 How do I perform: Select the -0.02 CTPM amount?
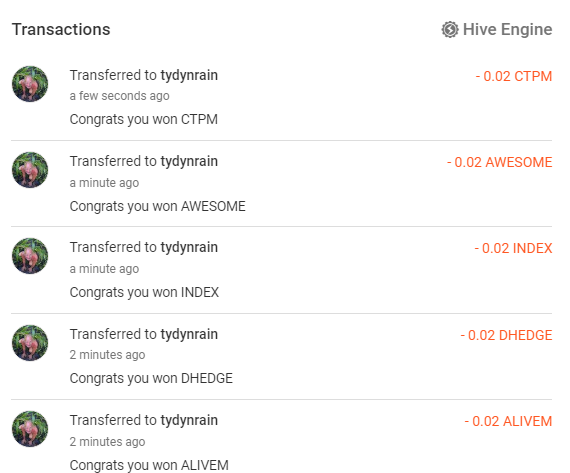tap(514, 76)
